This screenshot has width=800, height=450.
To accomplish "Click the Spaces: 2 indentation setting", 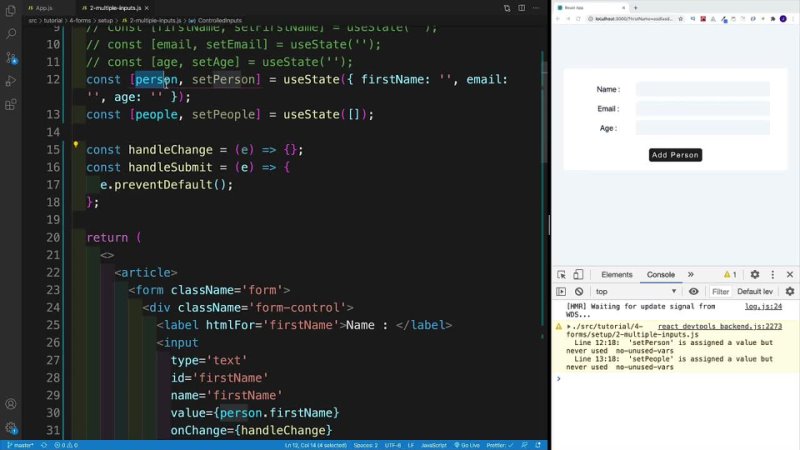I will [366, 445].
